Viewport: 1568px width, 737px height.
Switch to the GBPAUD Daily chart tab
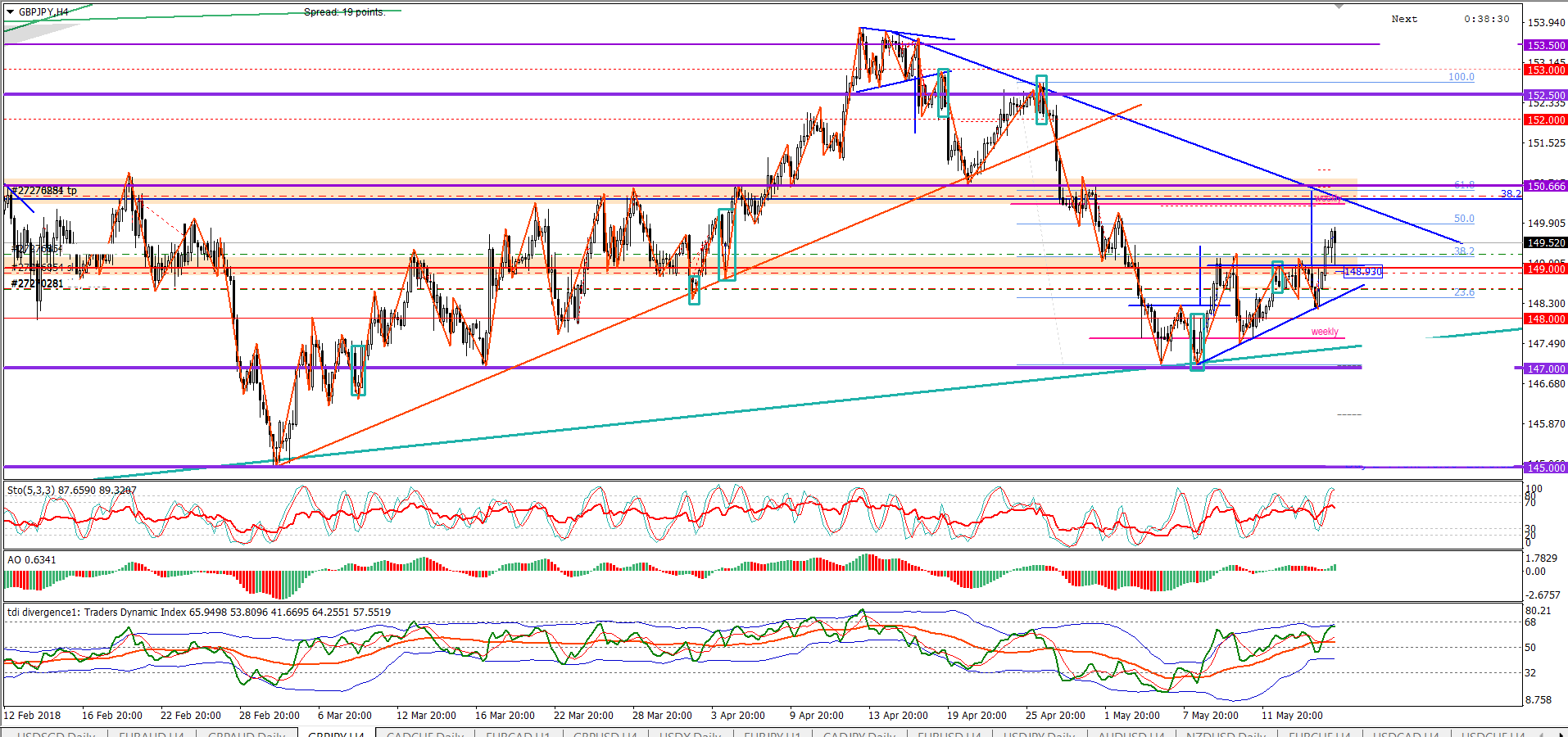(x=247, y=735)
